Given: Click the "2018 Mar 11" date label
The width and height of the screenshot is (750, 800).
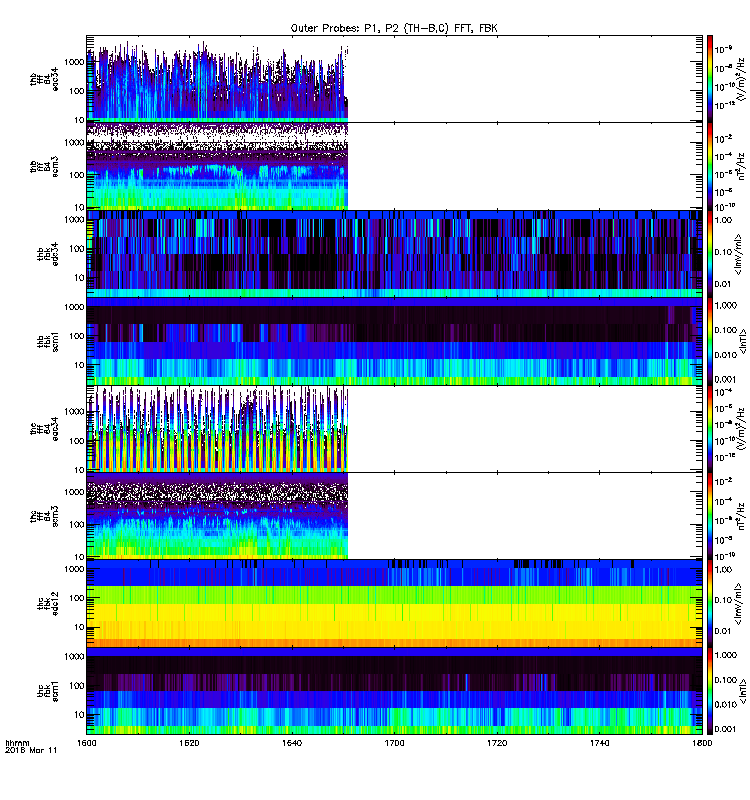Looking at the screenshot, I should 31,750.
